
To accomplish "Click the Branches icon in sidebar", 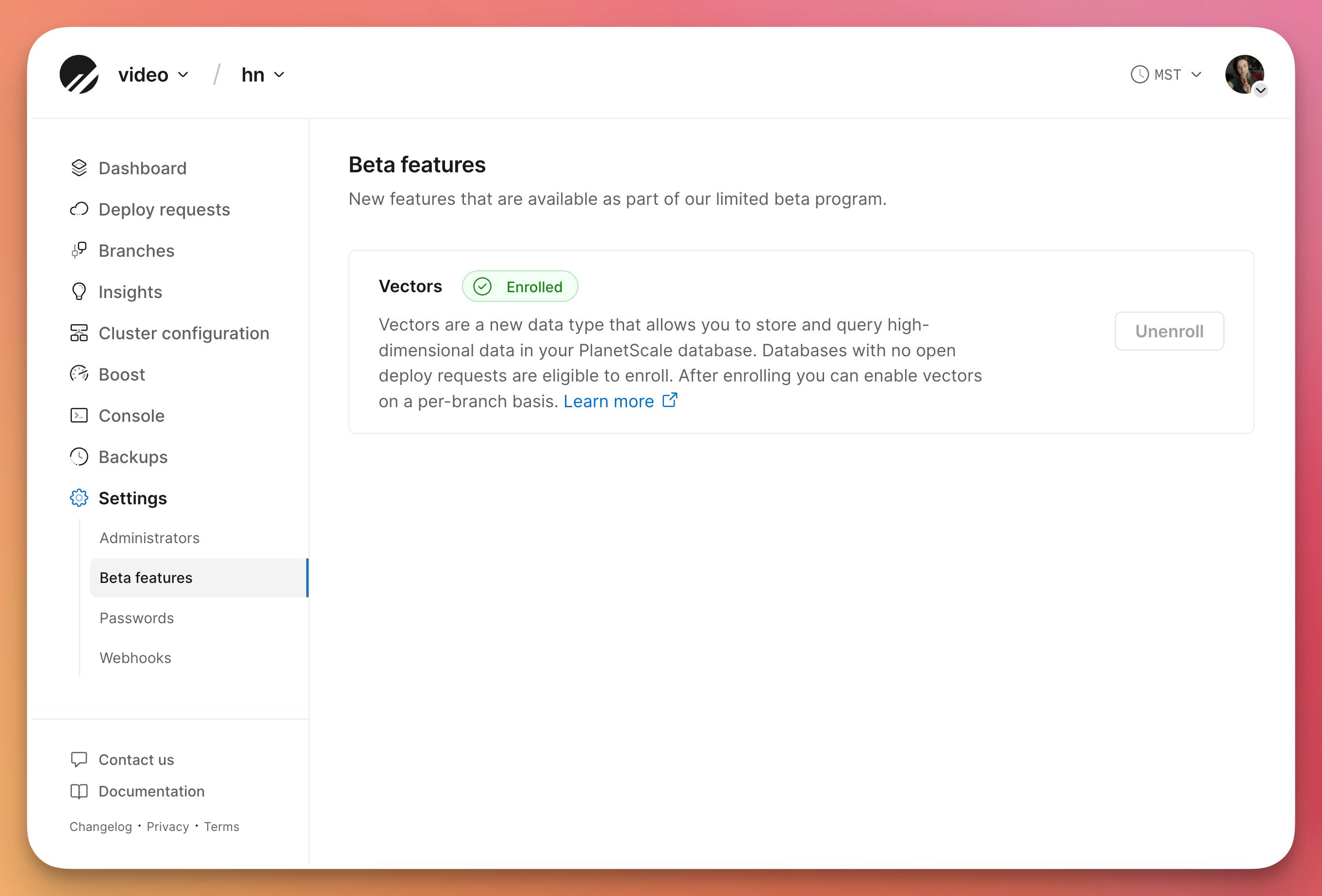I will (x=78, y=250).
